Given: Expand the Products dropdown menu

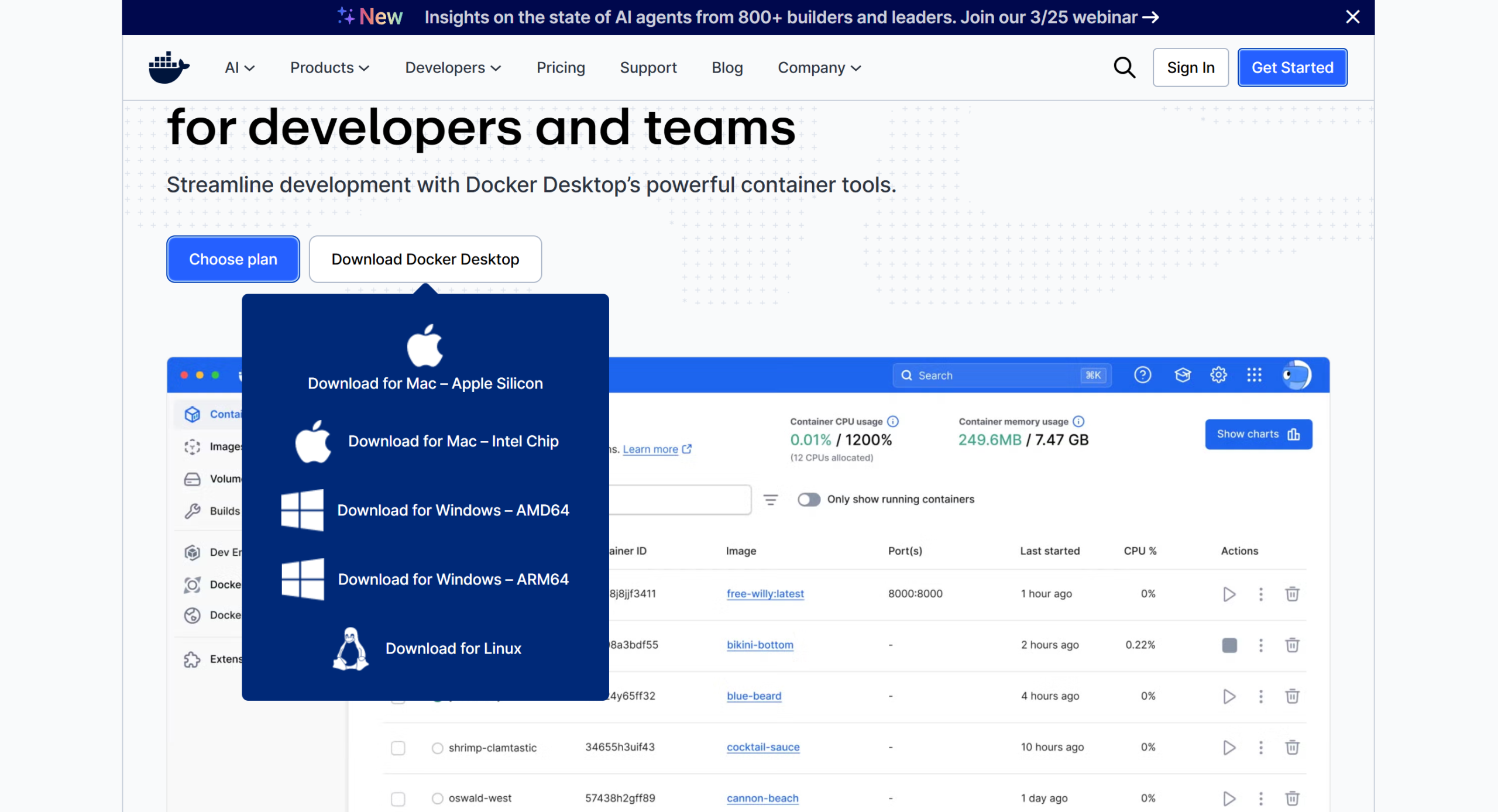Looking at the screenshot, I should [329, 68].
